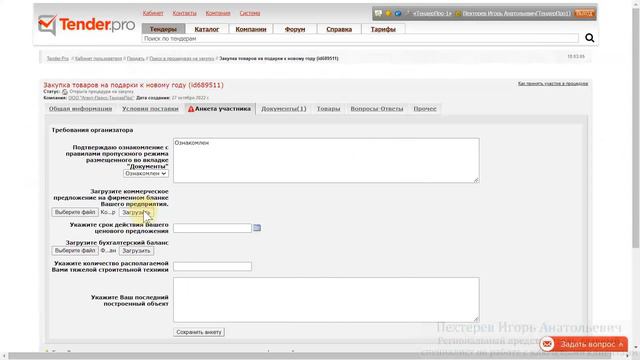640x360 pixels.
Task: Click the Пехтерев Игорь Анатольевич user link
Action: (516, 13)
